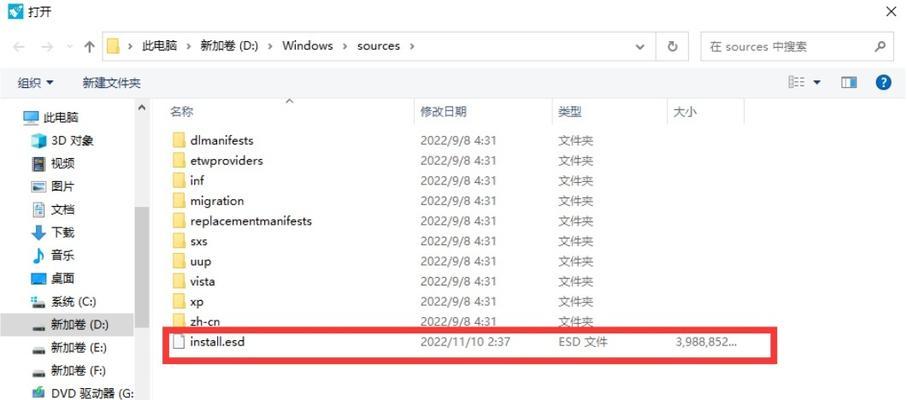Viewport: 907px width, 400px height.
Task: Click the 3,988,852... size cell
Action: pyautogui.click(x=706, y=342)
